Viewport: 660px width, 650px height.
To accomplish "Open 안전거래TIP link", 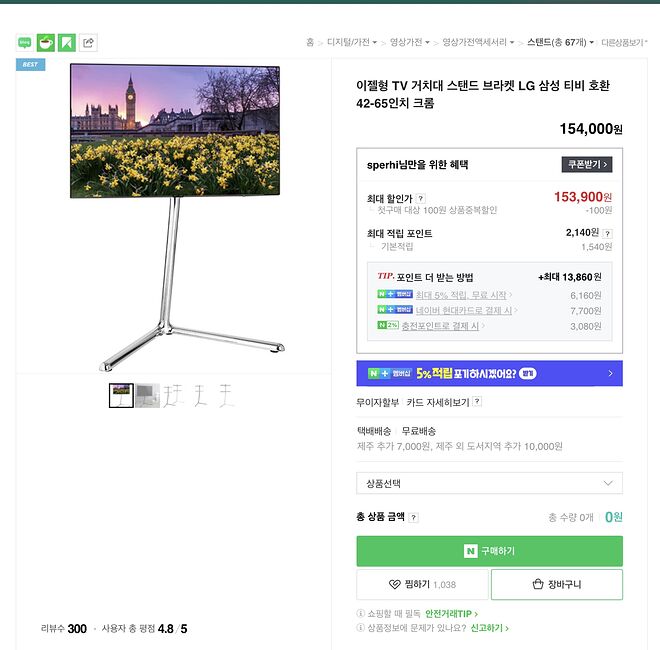I will click(x=451, y=613).
